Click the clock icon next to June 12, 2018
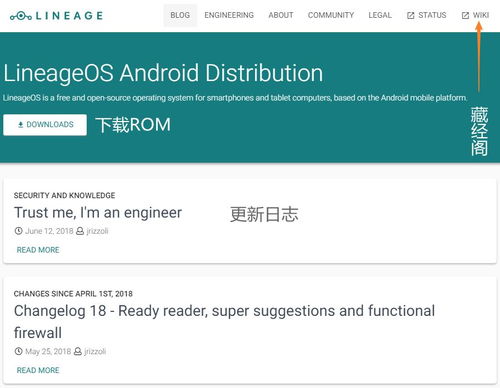The height and width of the screenshot is (388, 500). click(x=18, y=231)
